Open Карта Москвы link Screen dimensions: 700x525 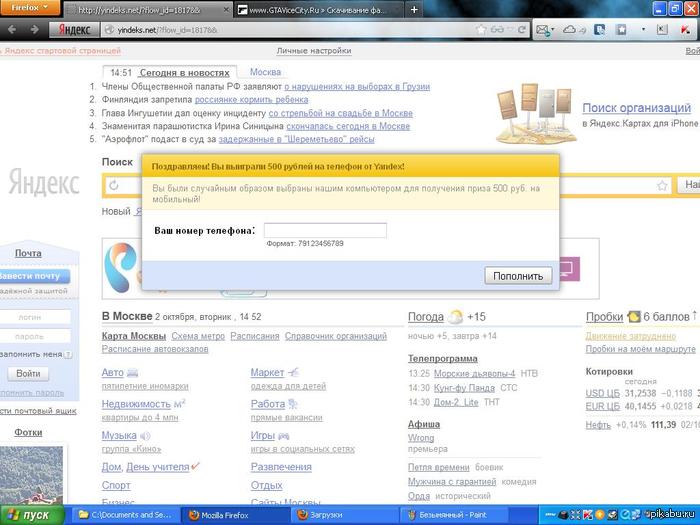click(134, 336)
